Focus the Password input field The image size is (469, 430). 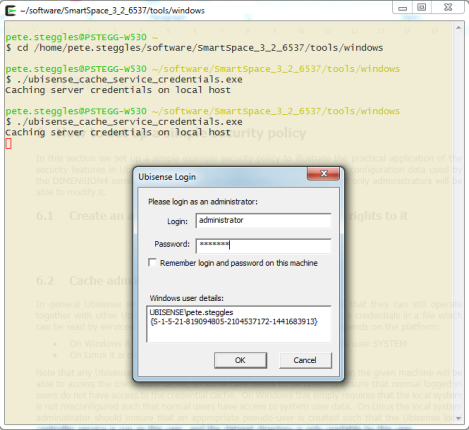pyautogui.click(x=263, y=245)
